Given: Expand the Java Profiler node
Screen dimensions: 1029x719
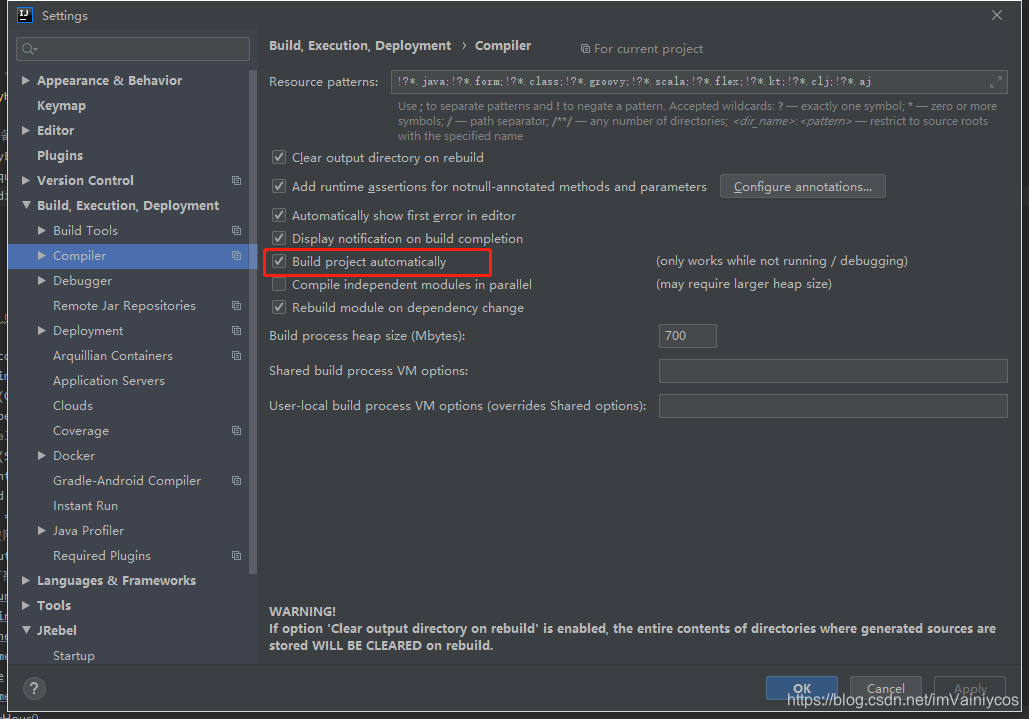Looking at the screenshot, I should pos(41,530).
